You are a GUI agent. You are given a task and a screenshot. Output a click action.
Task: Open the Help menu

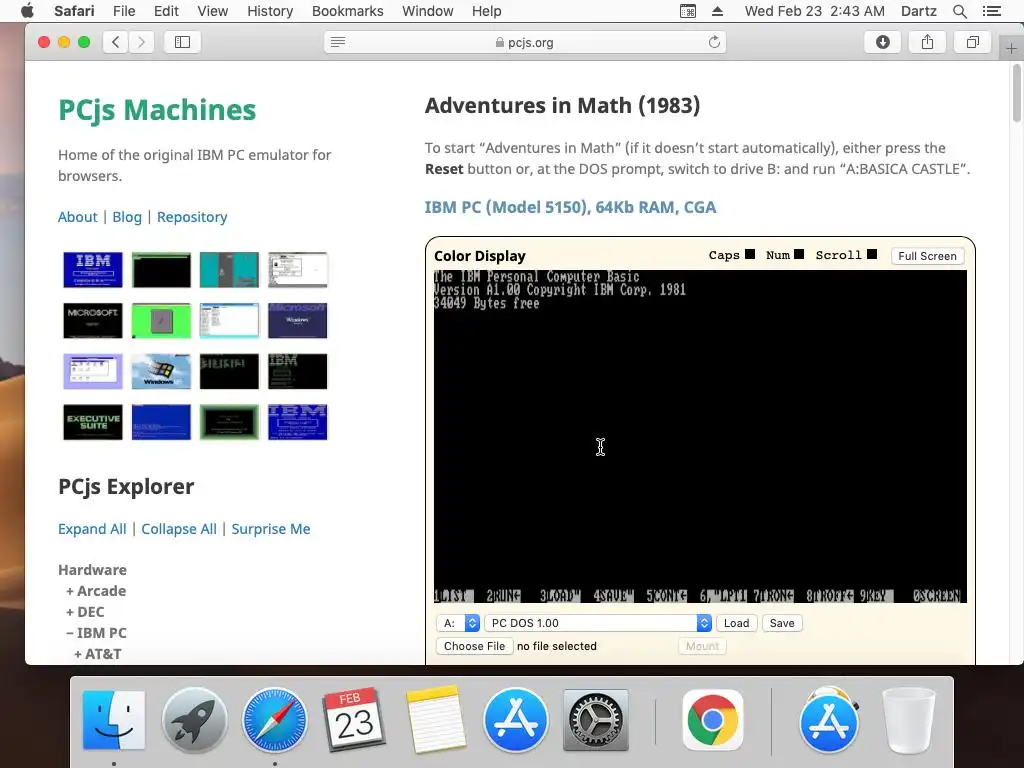point(487,11)
